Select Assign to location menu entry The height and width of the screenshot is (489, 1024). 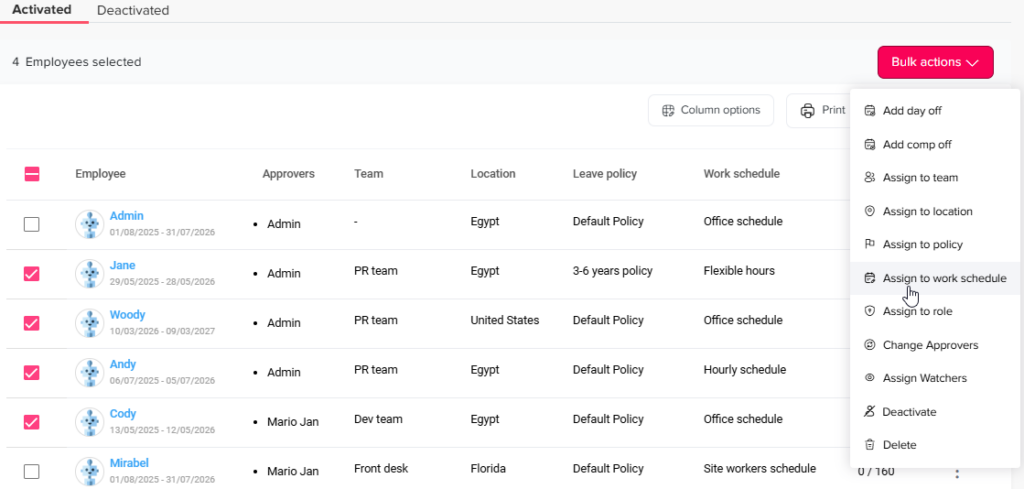point(935,212)
